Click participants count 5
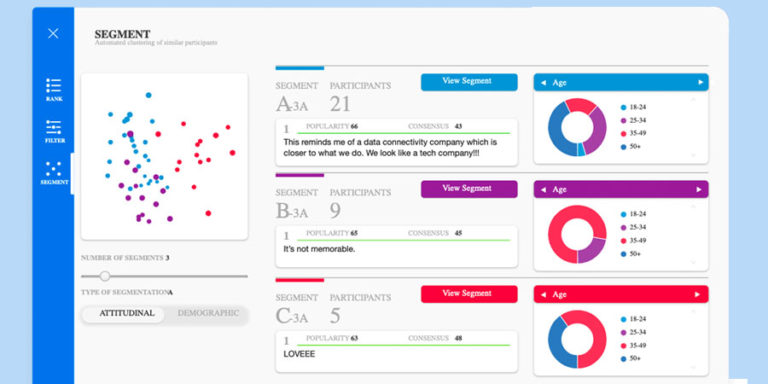Image resolution: width=768 pixels, height=384 pixels. point(335,316)
